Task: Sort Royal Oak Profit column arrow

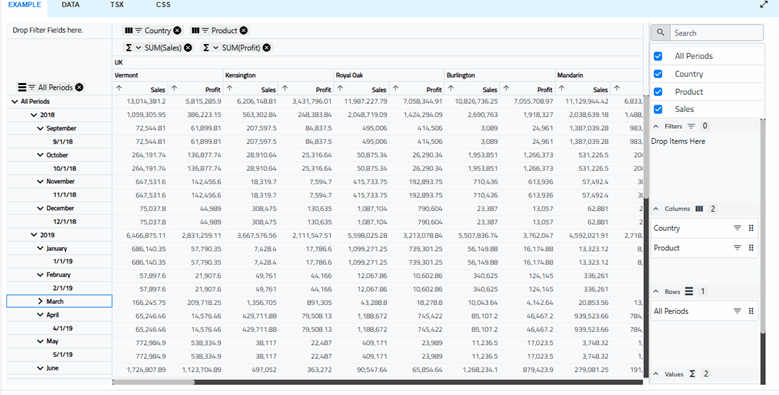Action: (395, 88)
